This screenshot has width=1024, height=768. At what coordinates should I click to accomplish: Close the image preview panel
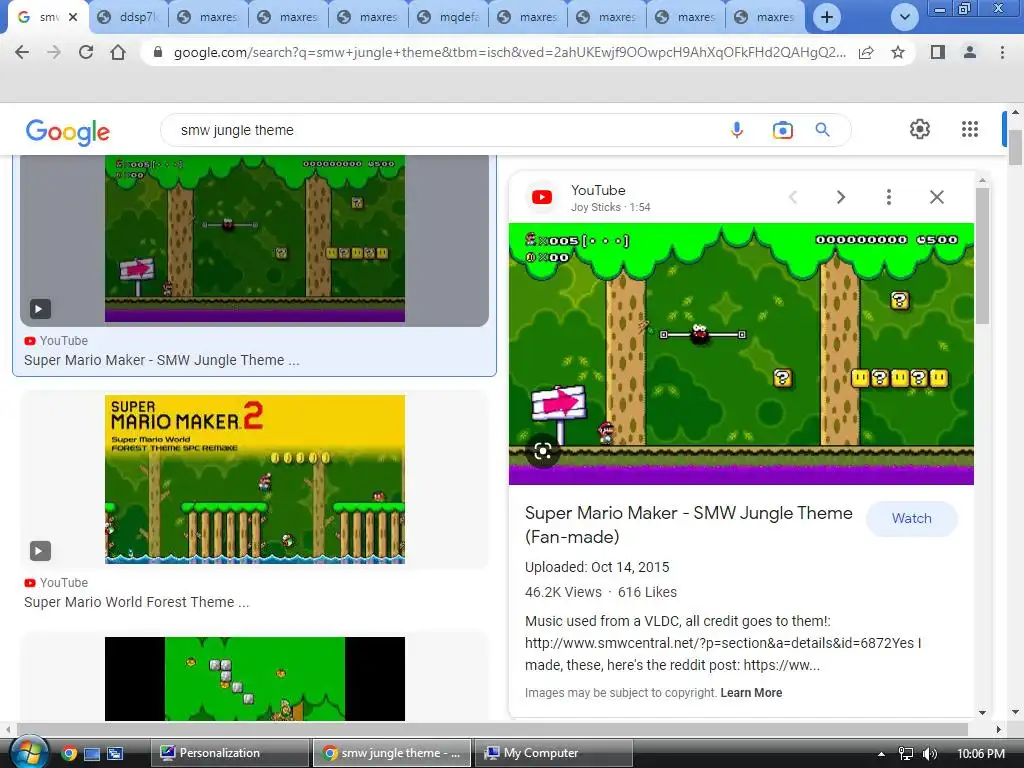click(x=936, y=197)
